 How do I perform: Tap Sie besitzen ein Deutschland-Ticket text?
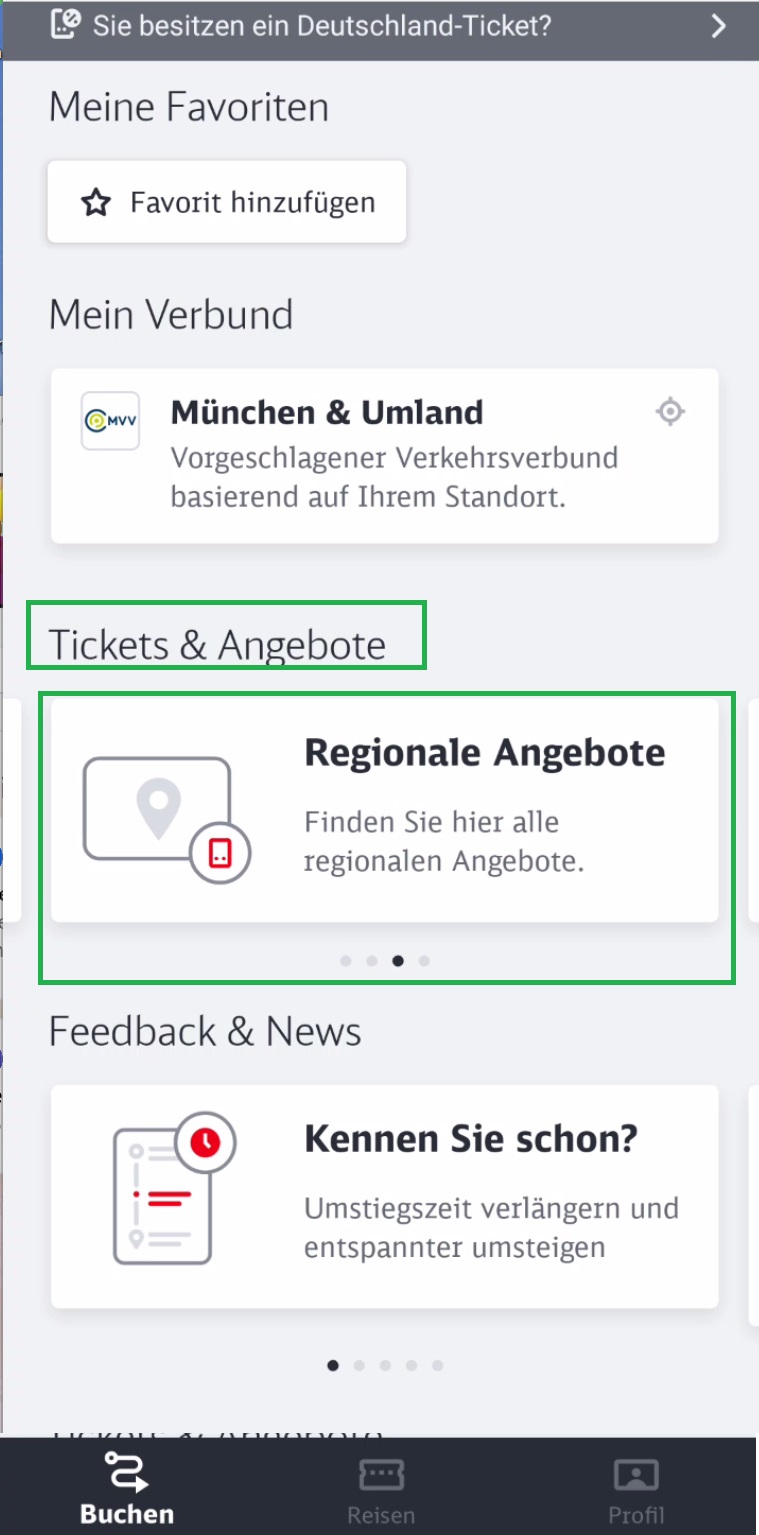(x=322, y=25)
